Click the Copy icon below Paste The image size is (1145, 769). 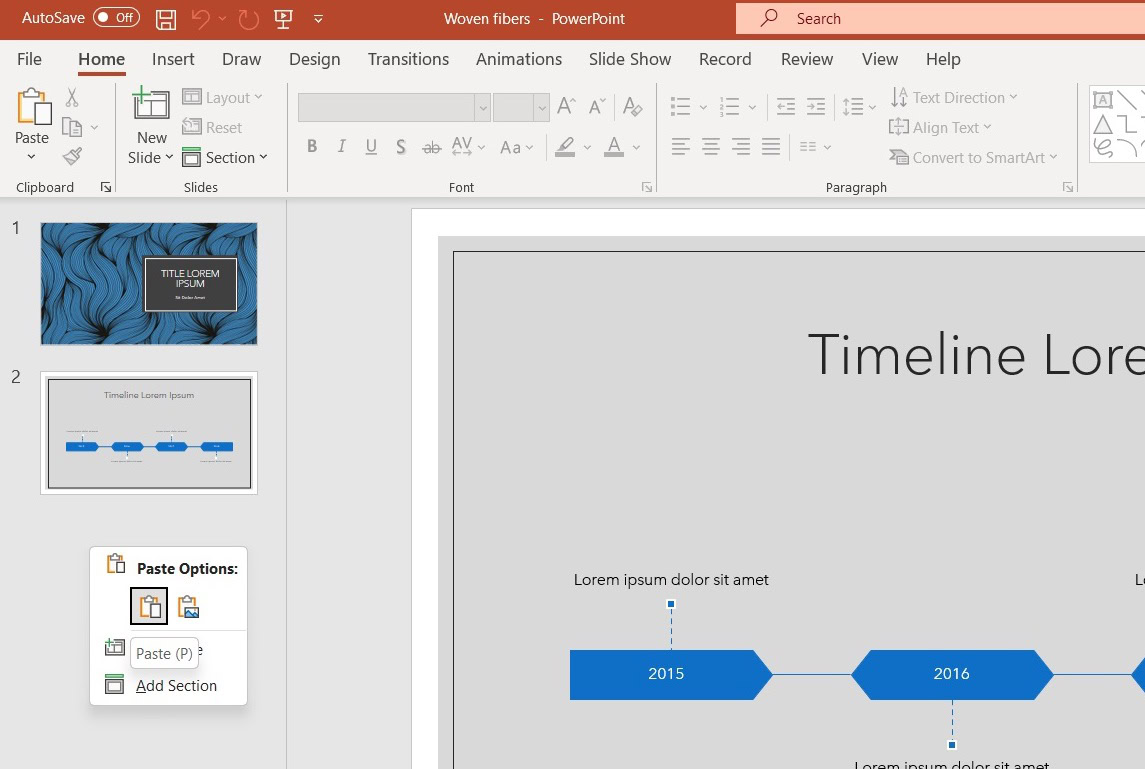coord(74,127)
